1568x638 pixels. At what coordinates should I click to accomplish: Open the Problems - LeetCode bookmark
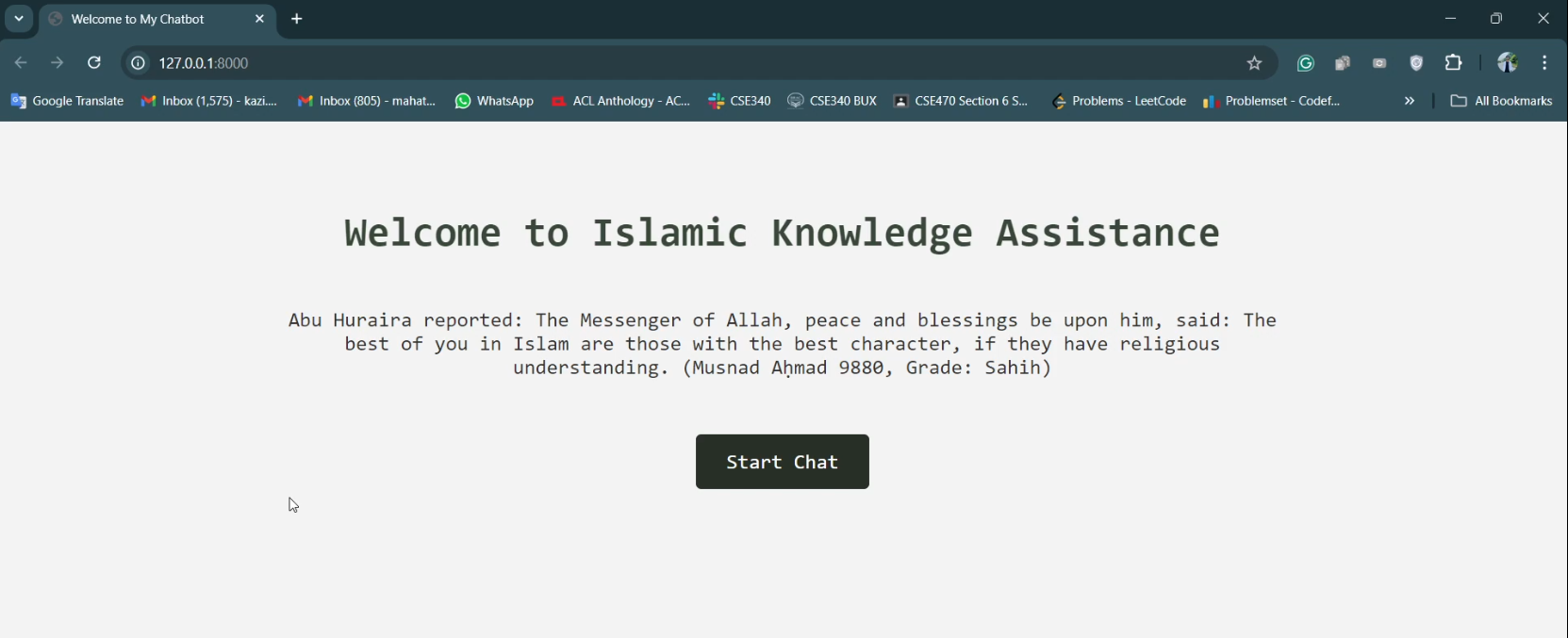pos(1119,101)
